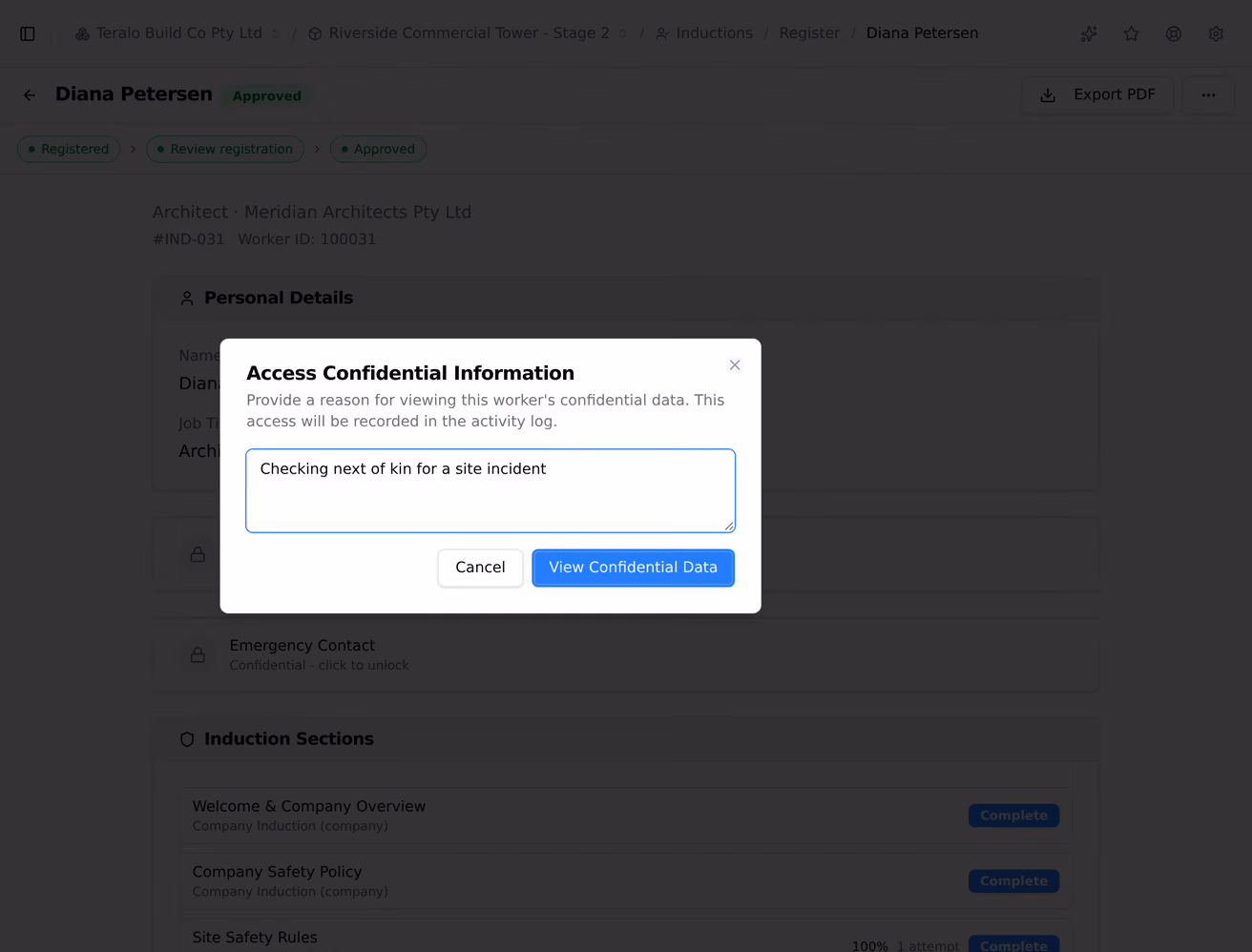Image resolution: width=1252 pixels, height=952 pixels.
Task: Click the Inductions breadcrumb people icon
Action: (662, 33)
